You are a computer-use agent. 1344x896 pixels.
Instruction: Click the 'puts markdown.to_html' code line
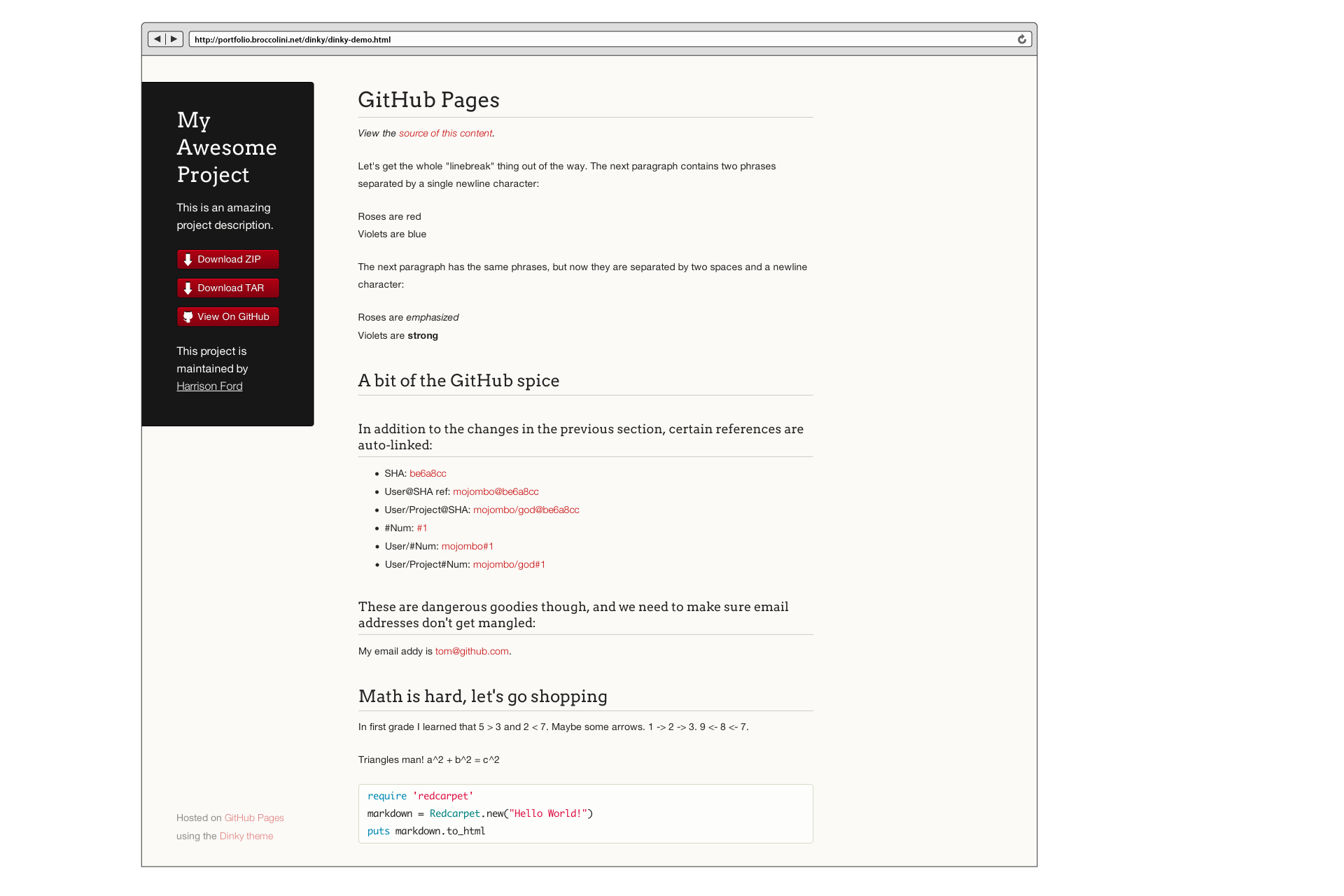426,831
